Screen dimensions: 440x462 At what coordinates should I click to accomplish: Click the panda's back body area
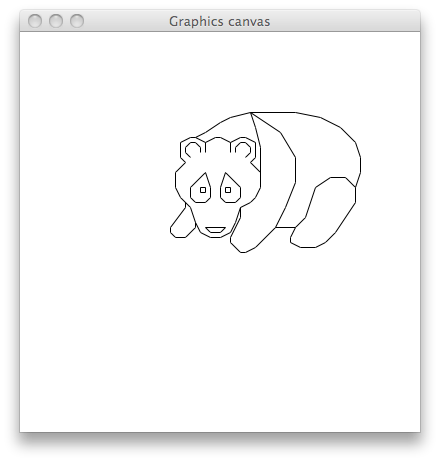click(327, 147)
